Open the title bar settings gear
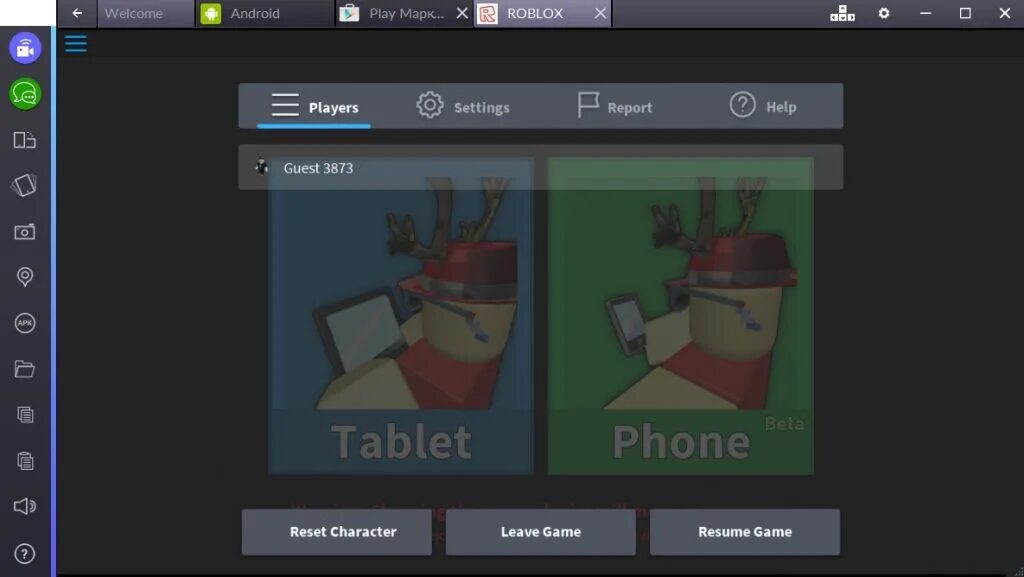 884,13
